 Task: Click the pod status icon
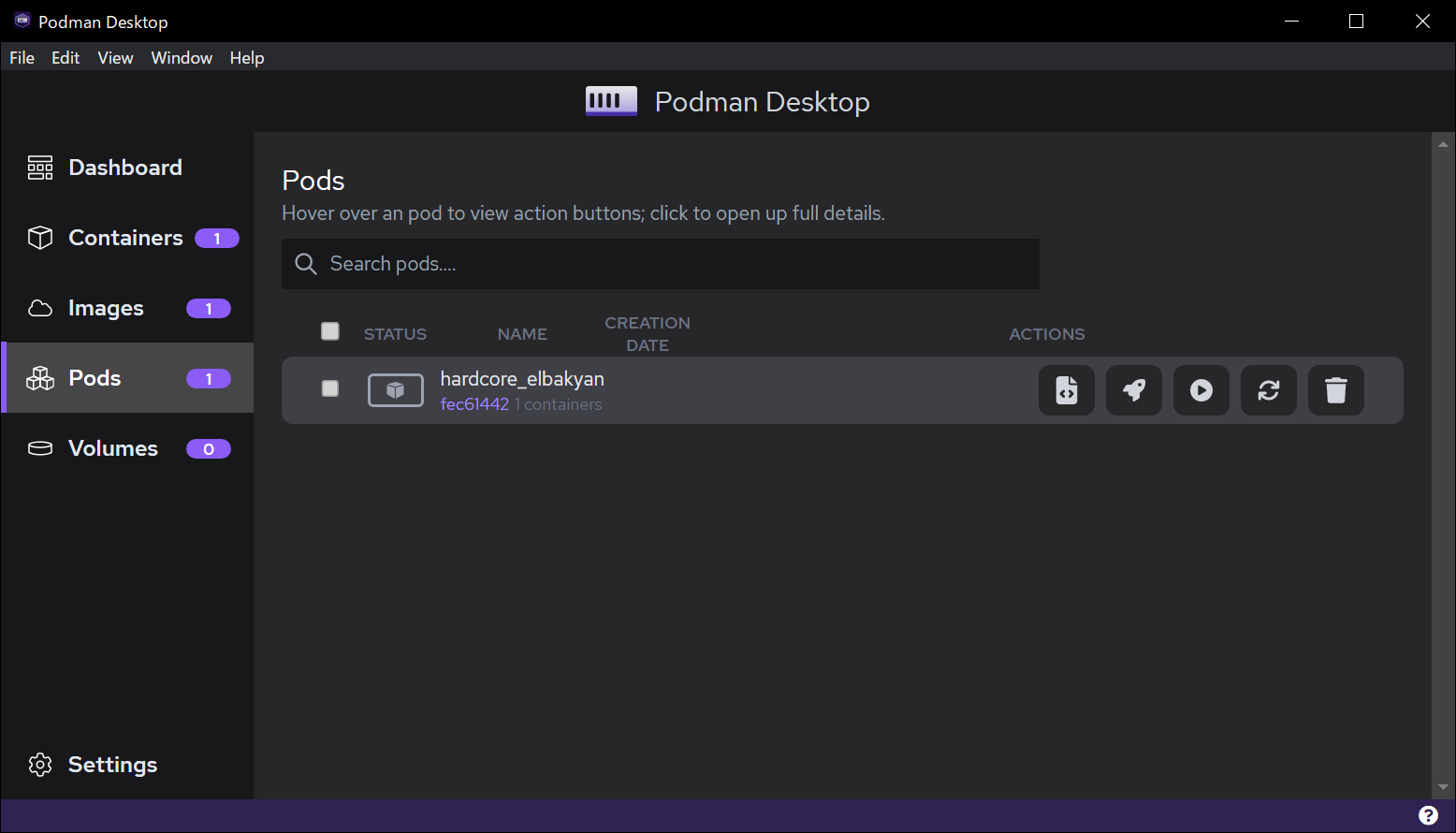(x=395, y=390)
